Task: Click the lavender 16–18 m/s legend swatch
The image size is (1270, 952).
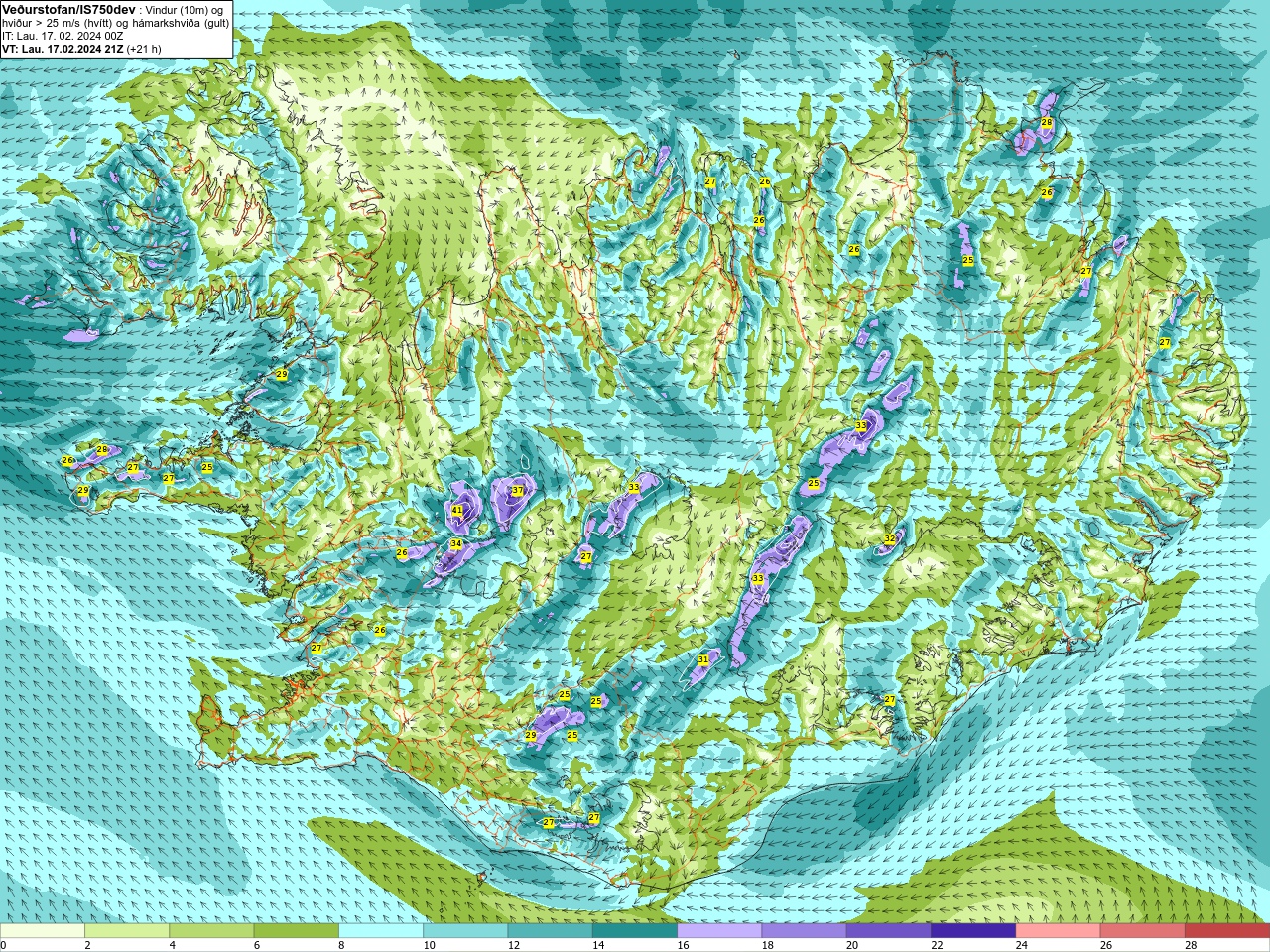Action: [x=719, y=931]
